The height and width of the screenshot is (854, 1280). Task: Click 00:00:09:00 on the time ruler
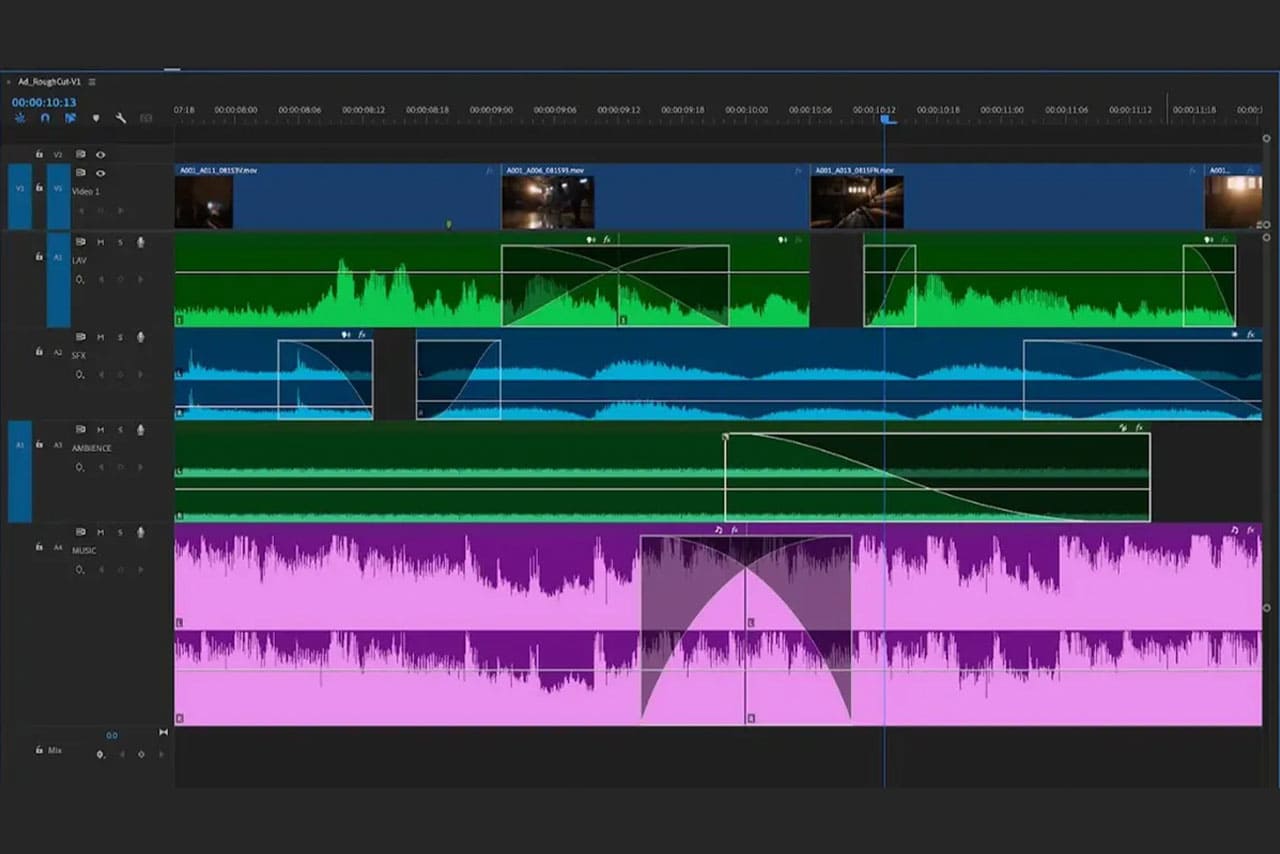pyautogui.click(x=491, y=109)
